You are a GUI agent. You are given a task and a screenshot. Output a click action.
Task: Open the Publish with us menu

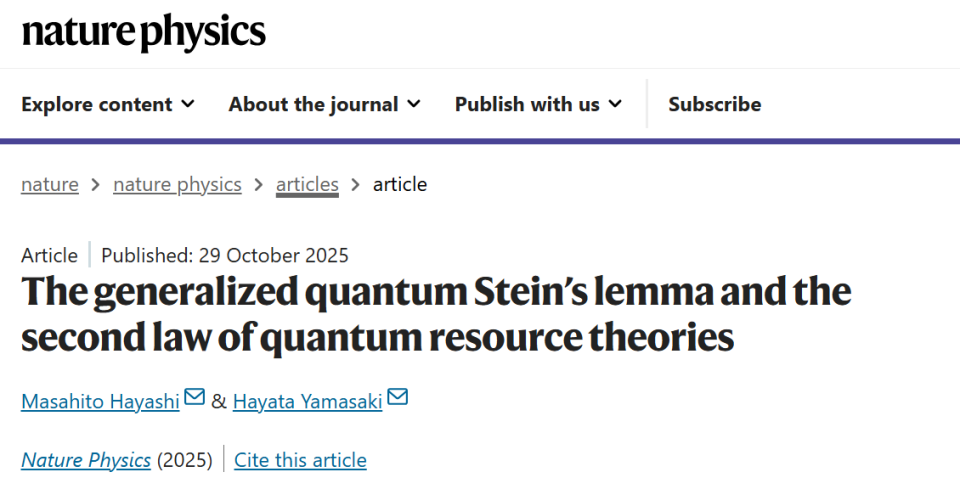(527, 104)
